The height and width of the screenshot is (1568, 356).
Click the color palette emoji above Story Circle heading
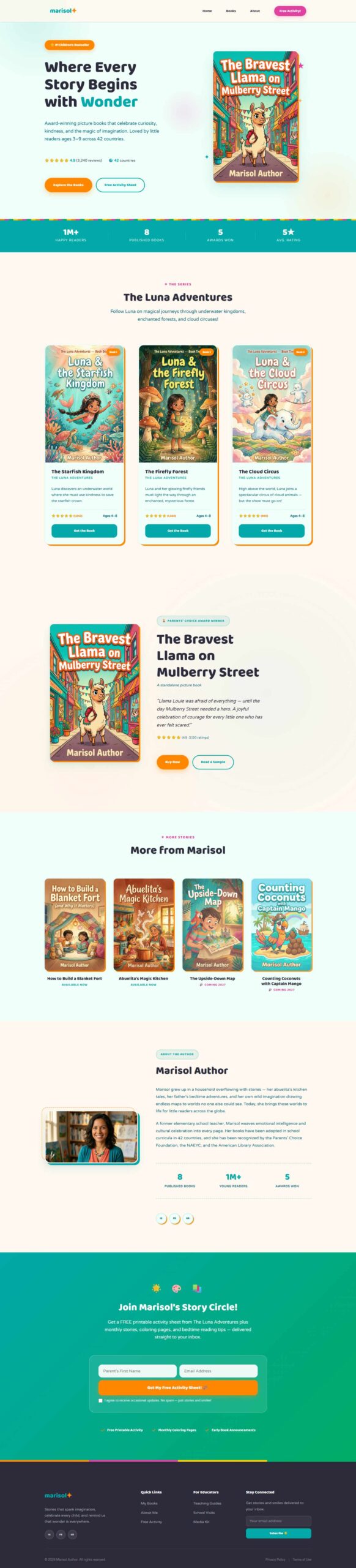point(177,1288)
